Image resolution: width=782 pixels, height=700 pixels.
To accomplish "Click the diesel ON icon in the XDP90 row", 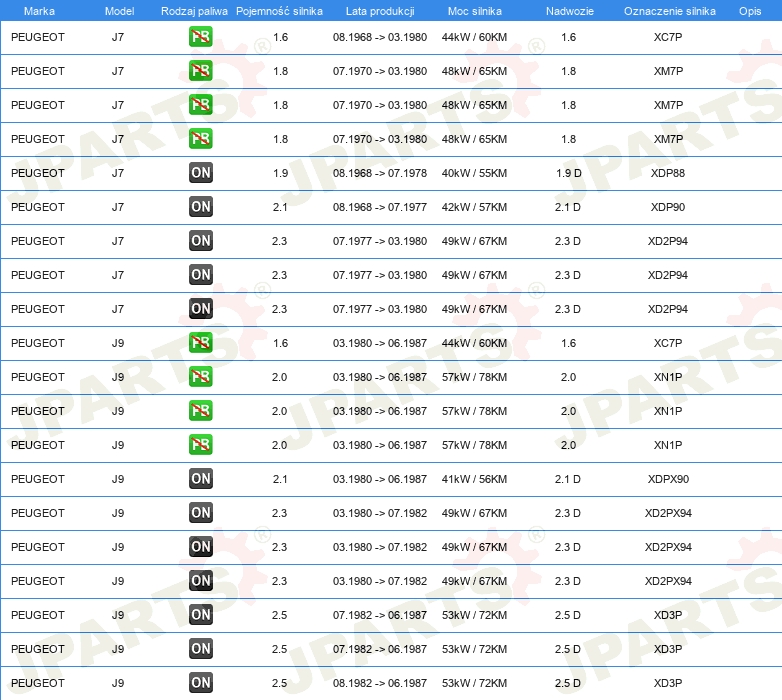I will coord(200,207).
